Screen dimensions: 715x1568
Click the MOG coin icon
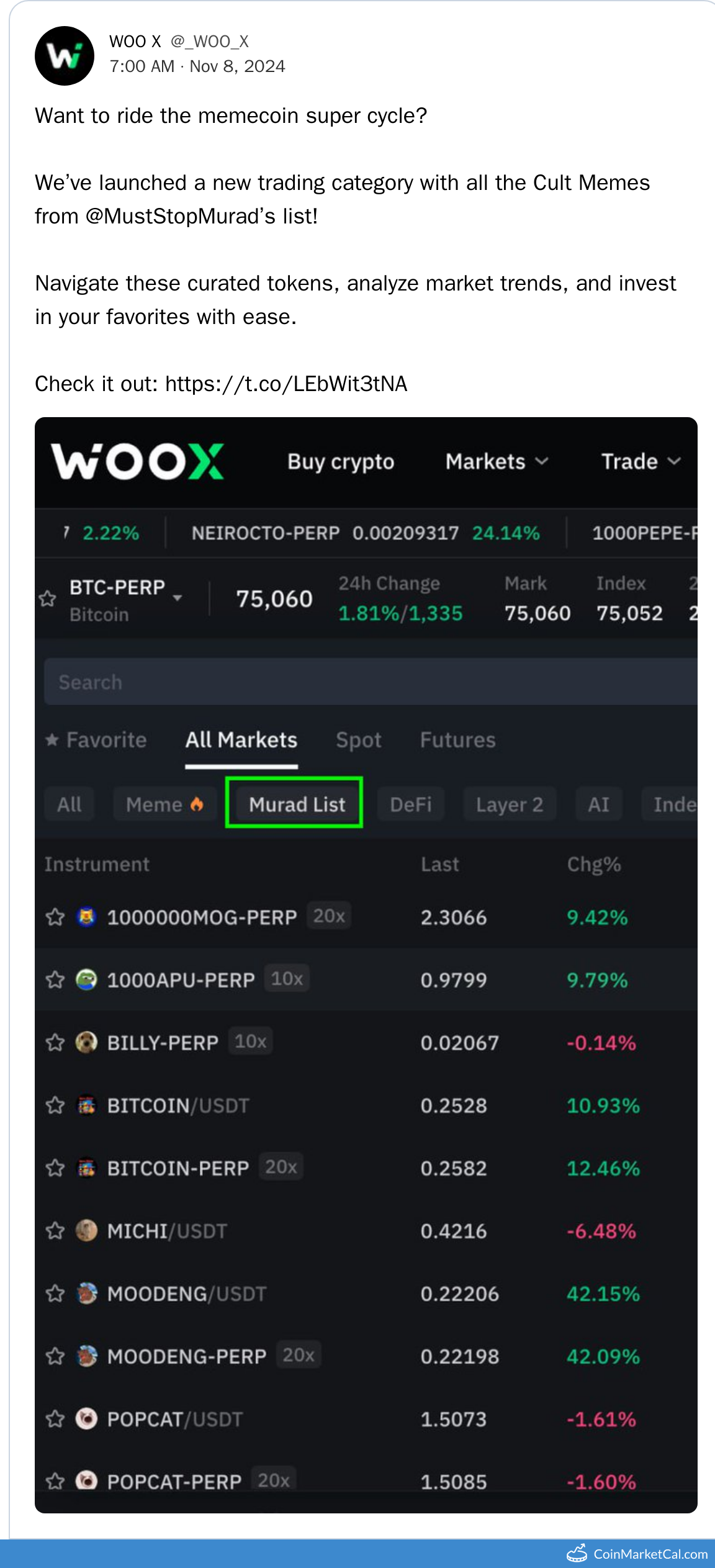(86, 917)
